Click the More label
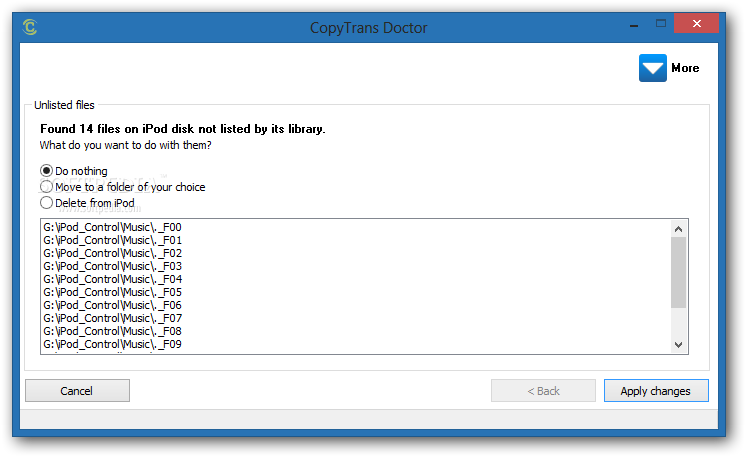This screenshot has height=457, width=746. click(685, 68)
